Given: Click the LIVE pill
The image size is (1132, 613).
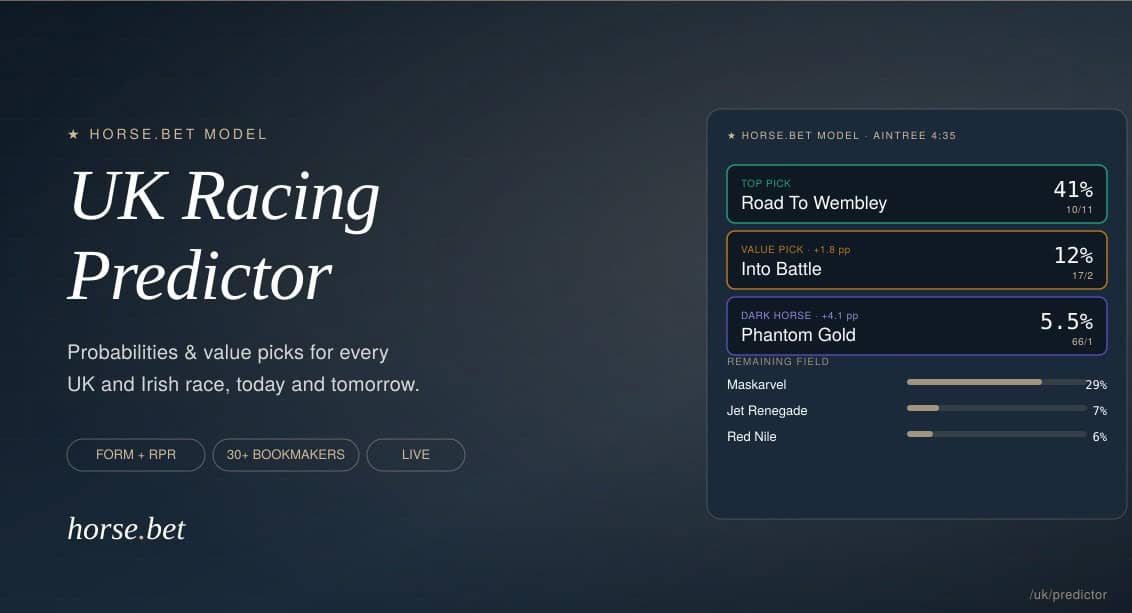Looking at the screenshot, I should tap(416, 455).
